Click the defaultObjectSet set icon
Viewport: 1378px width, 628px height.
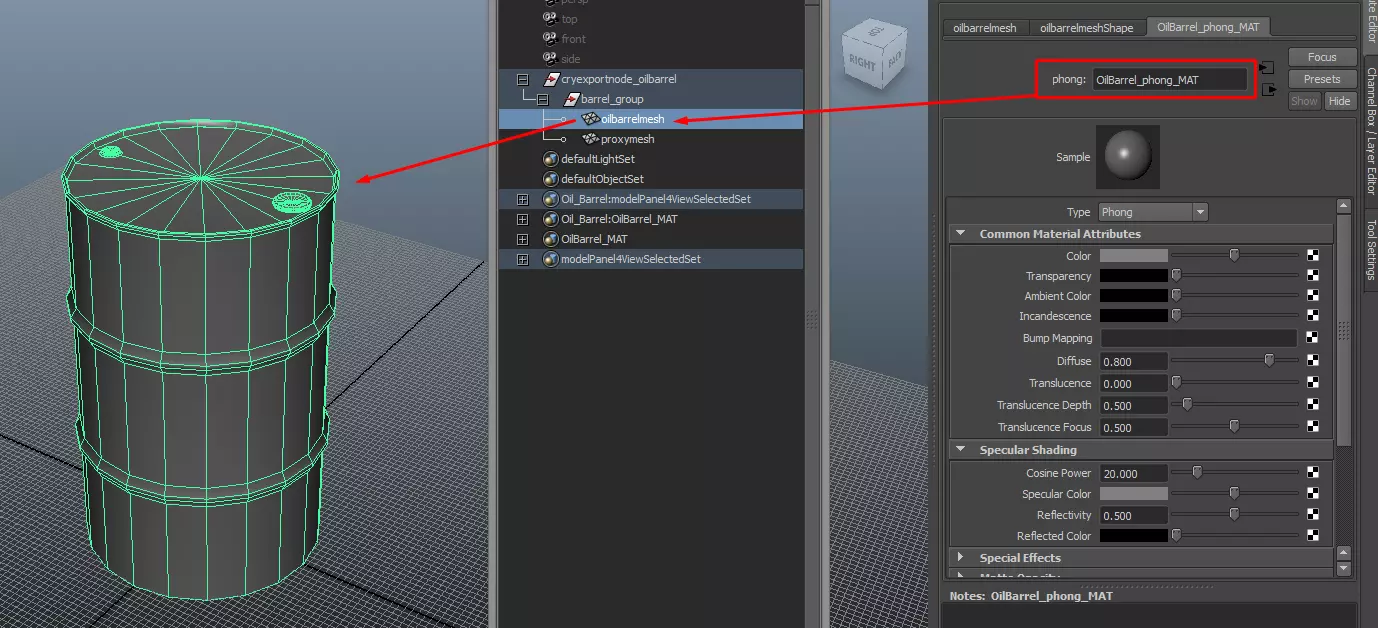550,179
